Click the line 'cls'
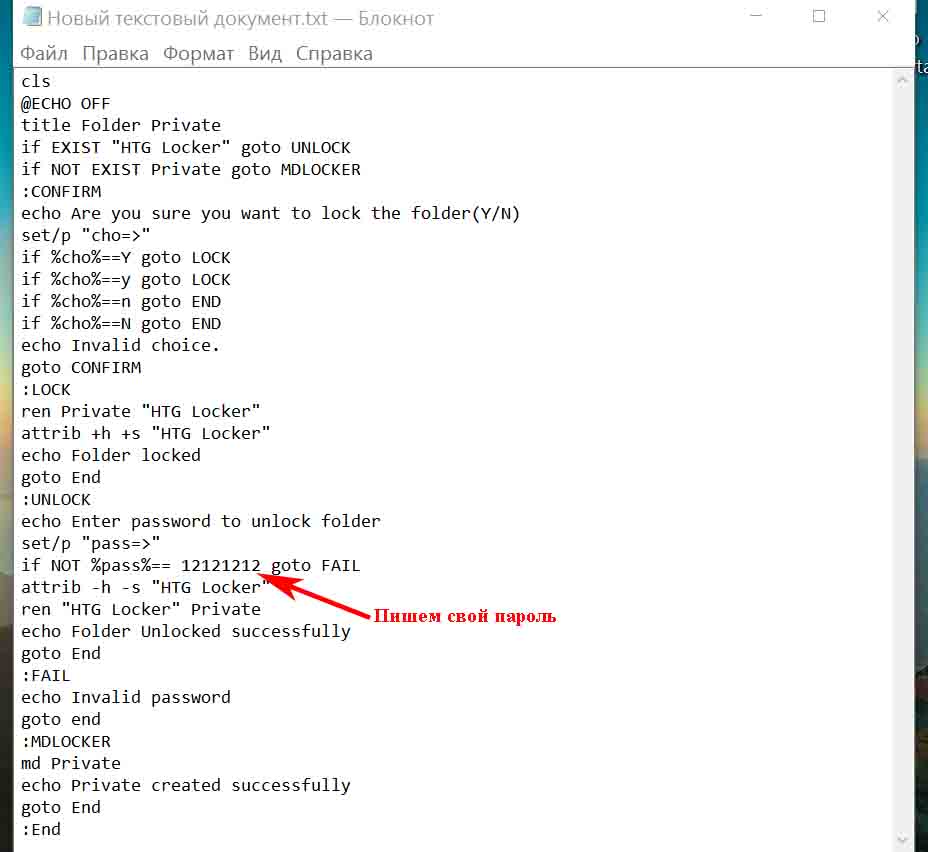The image size is (928, 852). click(x=36, y=82)
